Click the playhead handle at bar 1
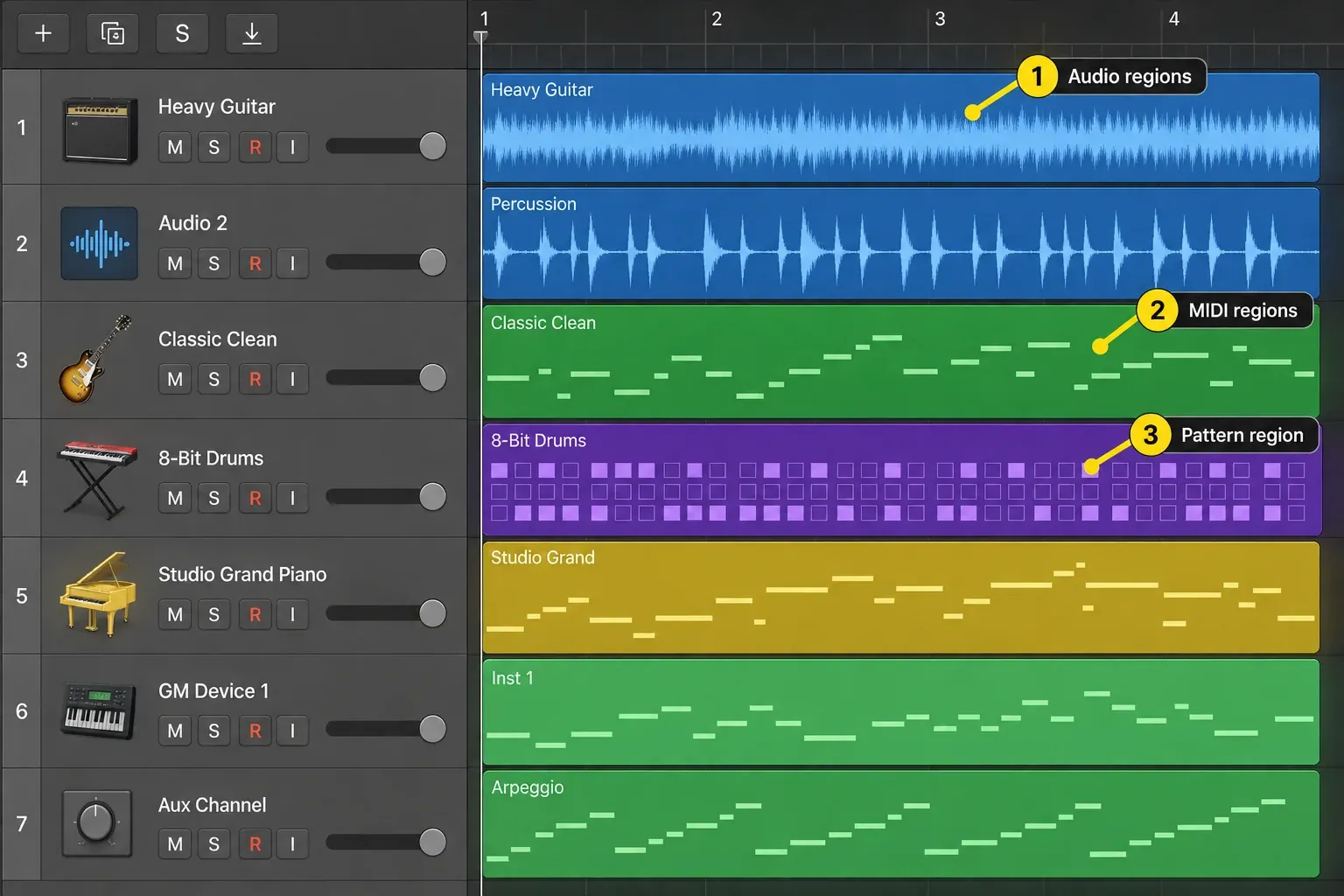Screen dimensions: 1344x896 coord(480,37)
